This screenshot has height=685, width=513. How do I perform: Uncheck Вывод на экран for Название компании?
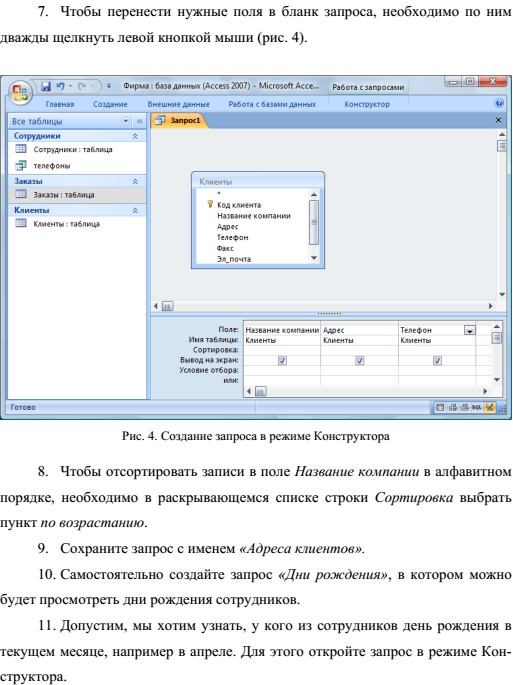pyautogui.click(x=282, y=360)
